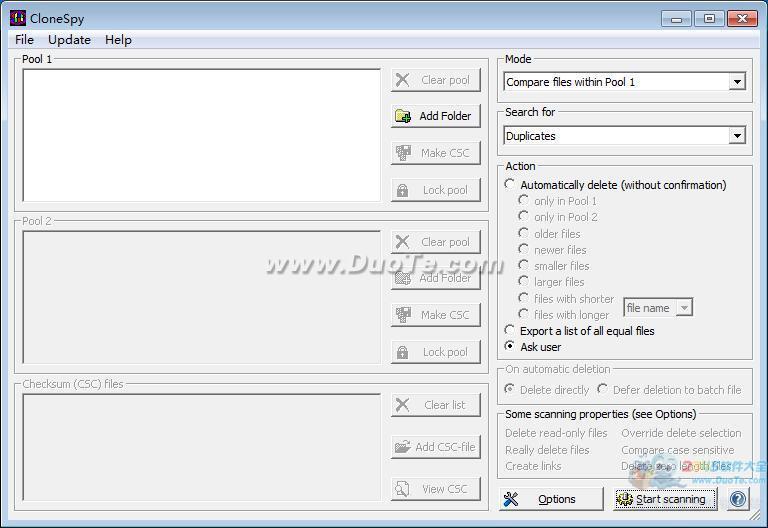Screen dimensions: 768x528
Task: Select larger files radio
Action: pos(524,282)
